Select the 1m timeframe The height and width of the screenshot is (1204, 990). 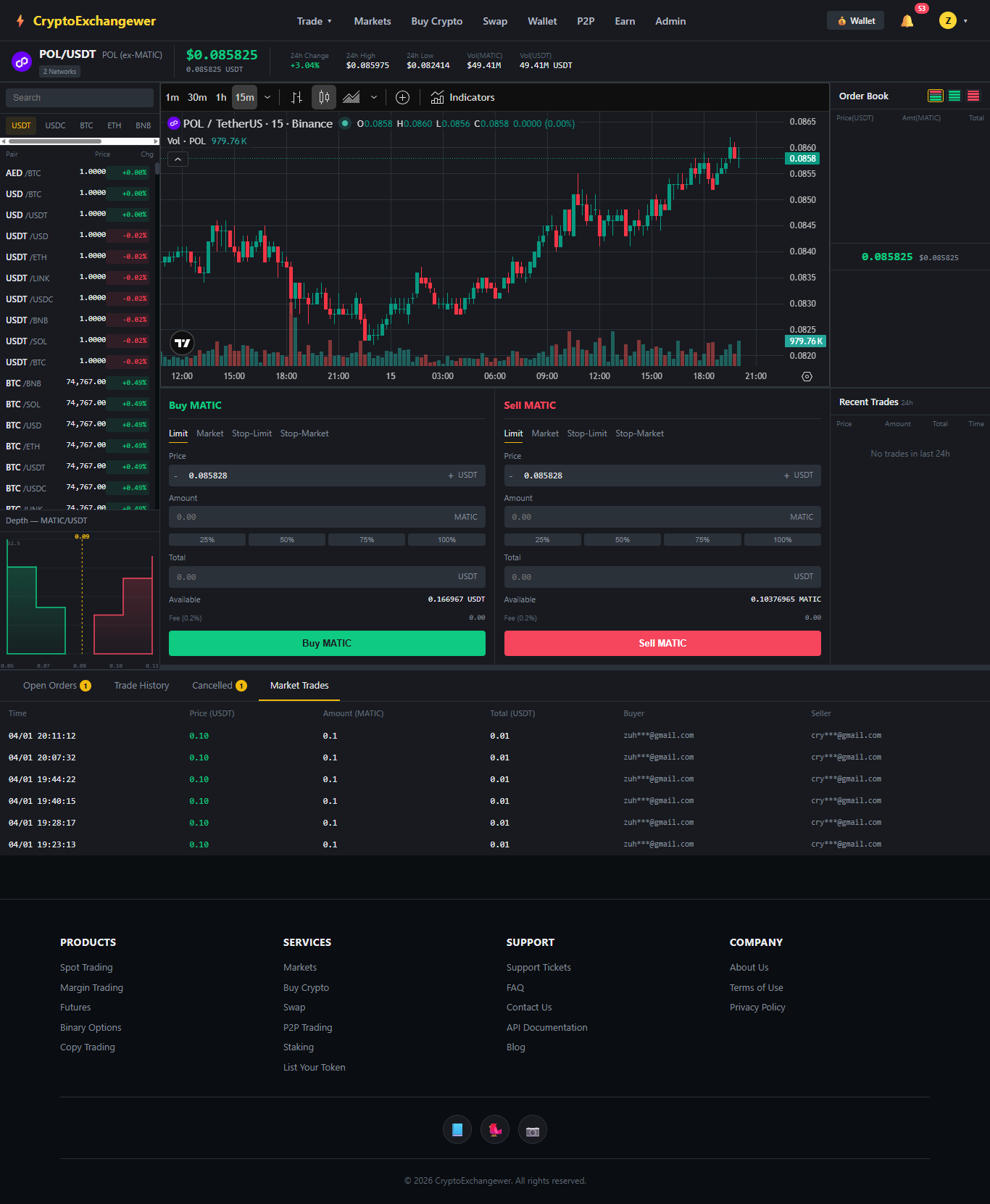[172, 97]
